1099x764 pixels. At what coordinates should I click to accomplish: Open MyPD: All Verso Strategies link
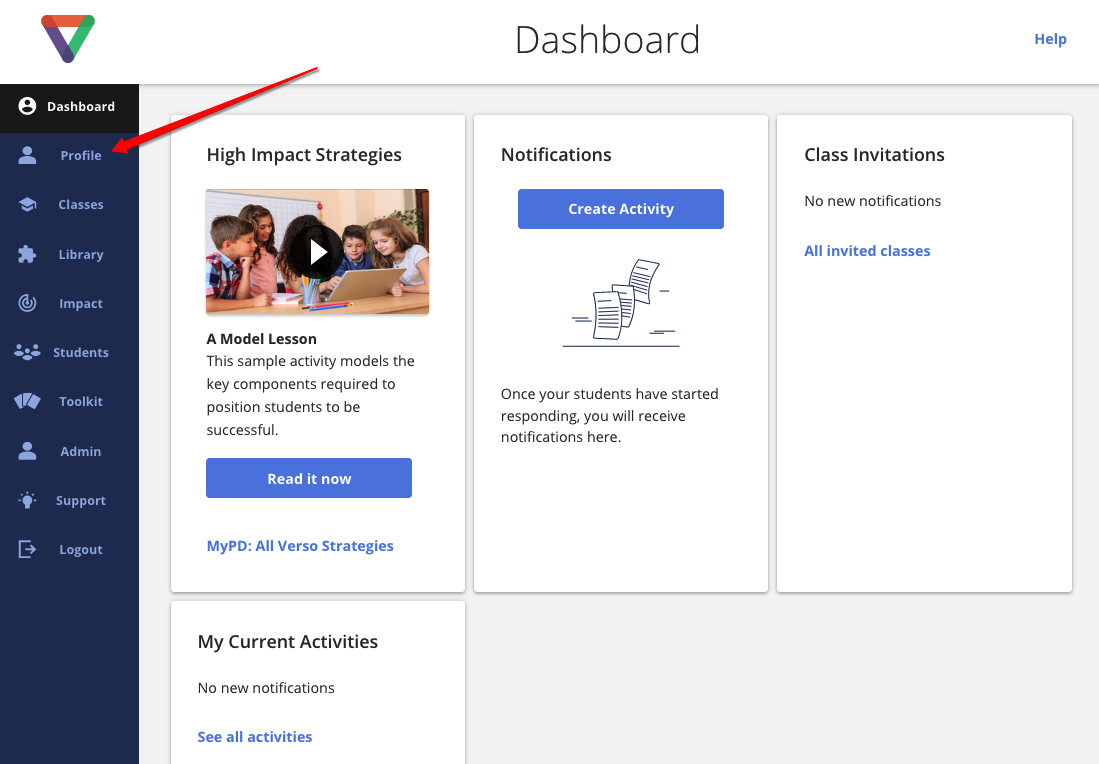coord(300,545)
